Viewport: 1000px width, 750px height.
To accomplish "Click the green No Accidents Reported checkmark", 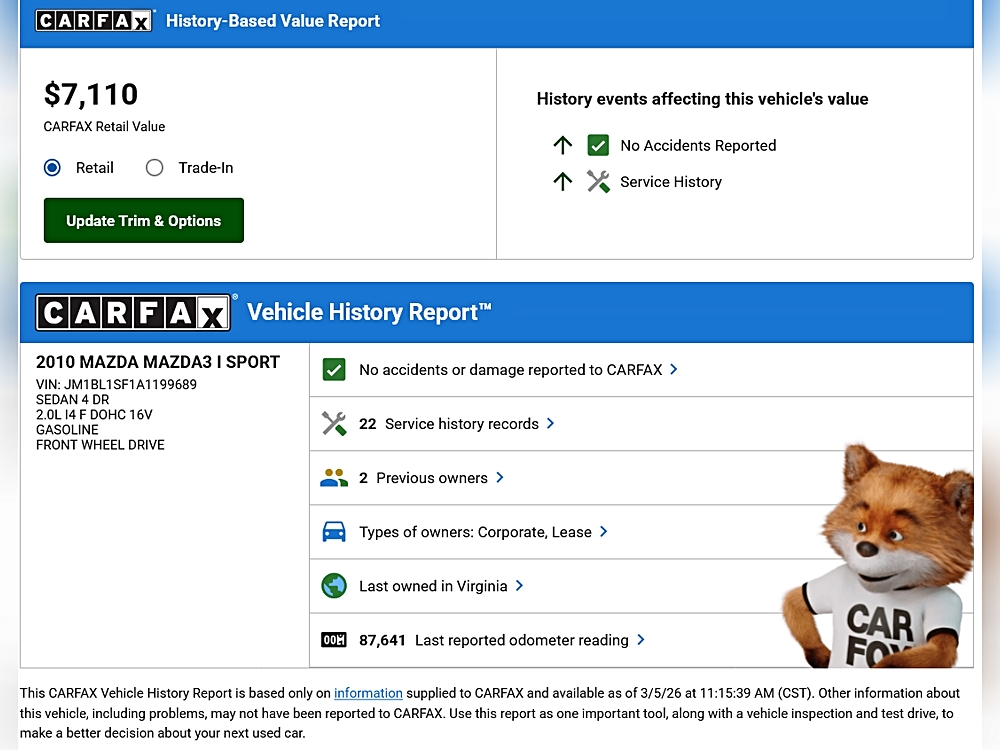I will click(x=598, y=146).
